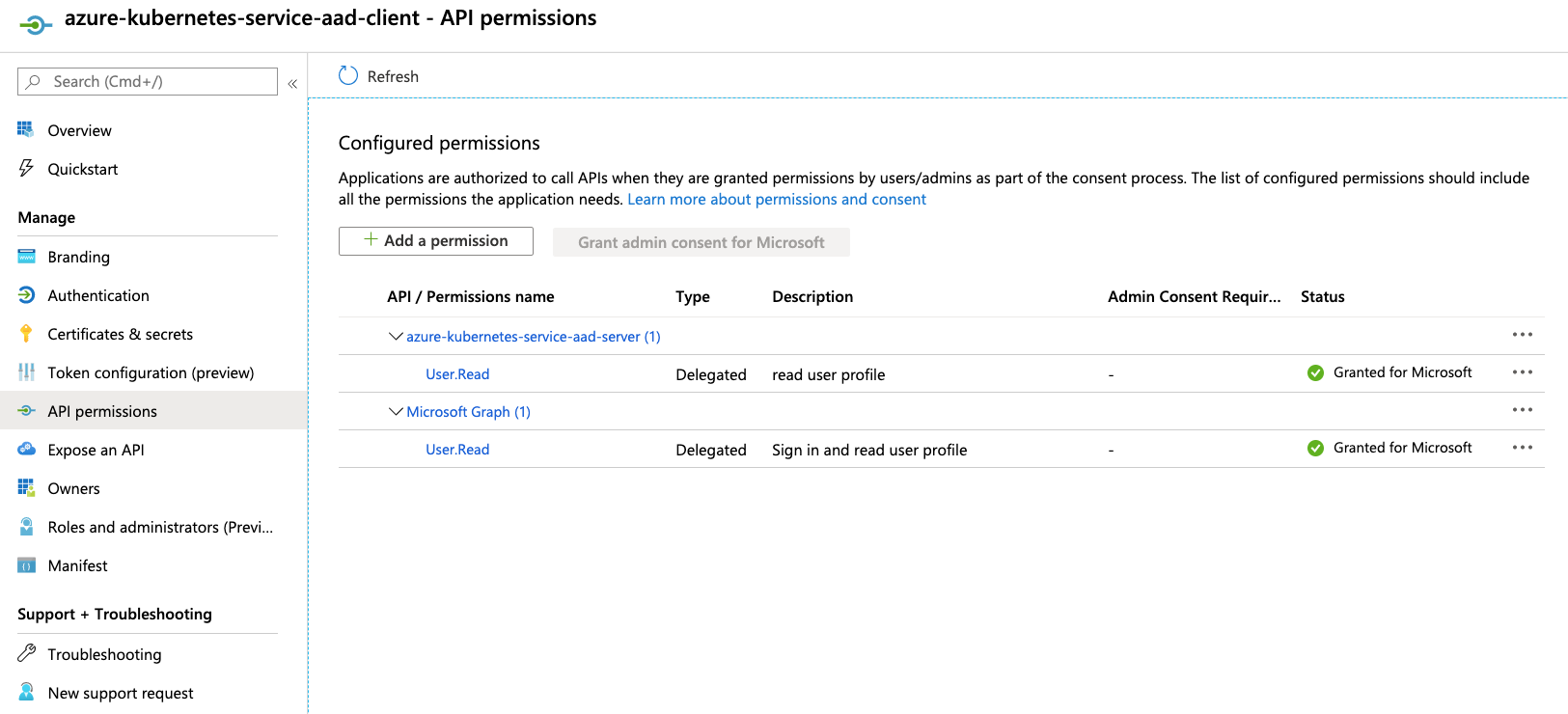Click the Expose an API cloud icon
1568x714 pixels.
coord(26,449)
